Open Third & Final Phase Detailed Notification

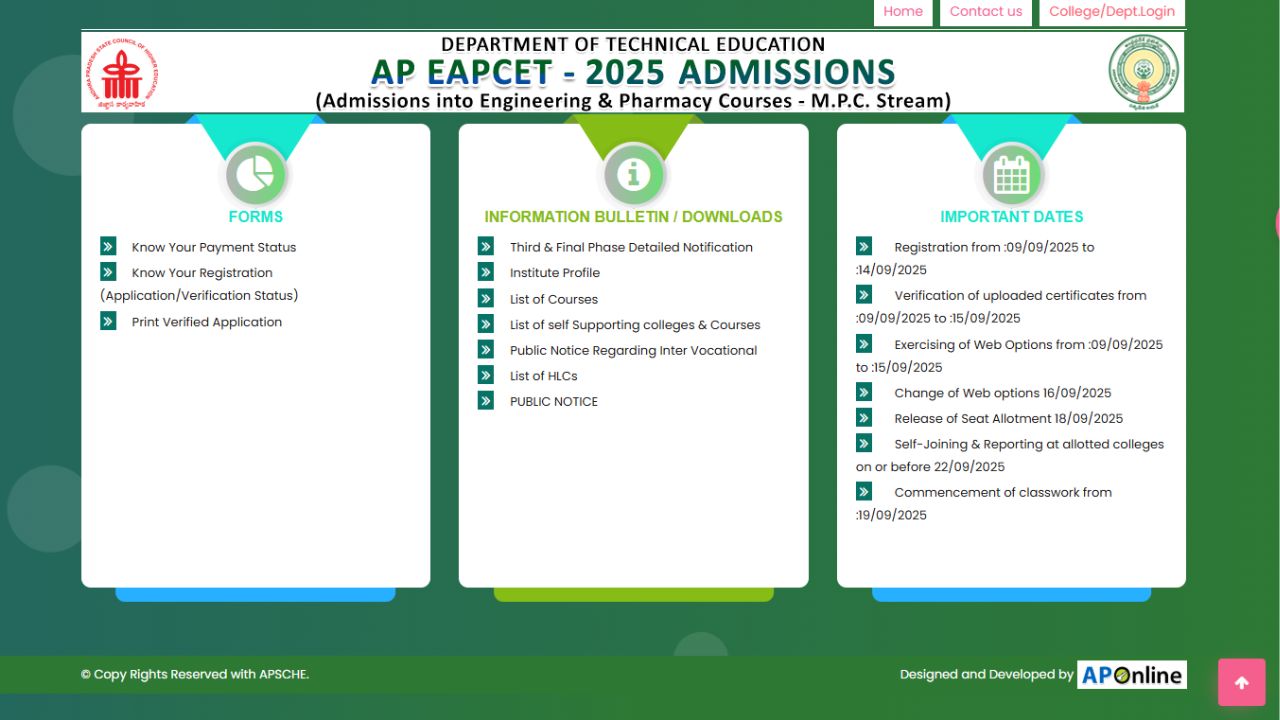(631, 247)
